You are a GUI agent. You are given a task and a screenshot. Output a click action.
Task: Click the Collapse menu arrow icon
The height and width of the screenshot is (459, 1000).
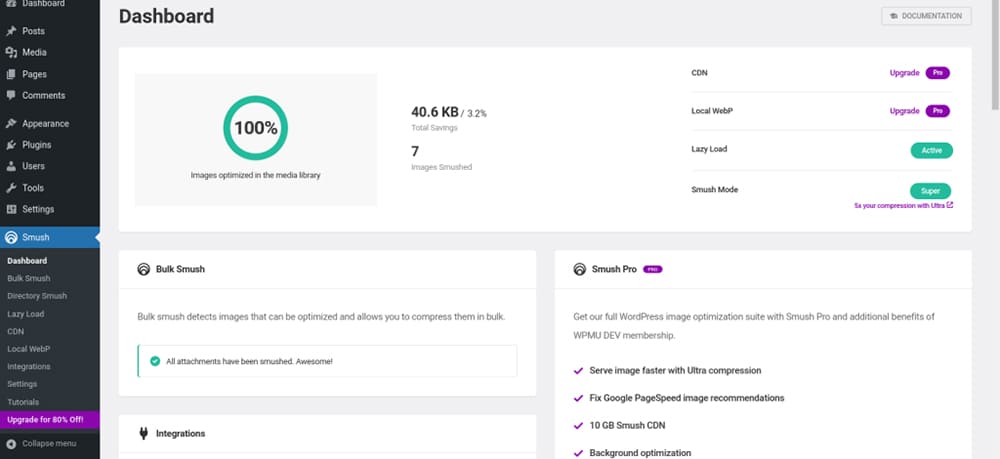click(x=11, y=444)
